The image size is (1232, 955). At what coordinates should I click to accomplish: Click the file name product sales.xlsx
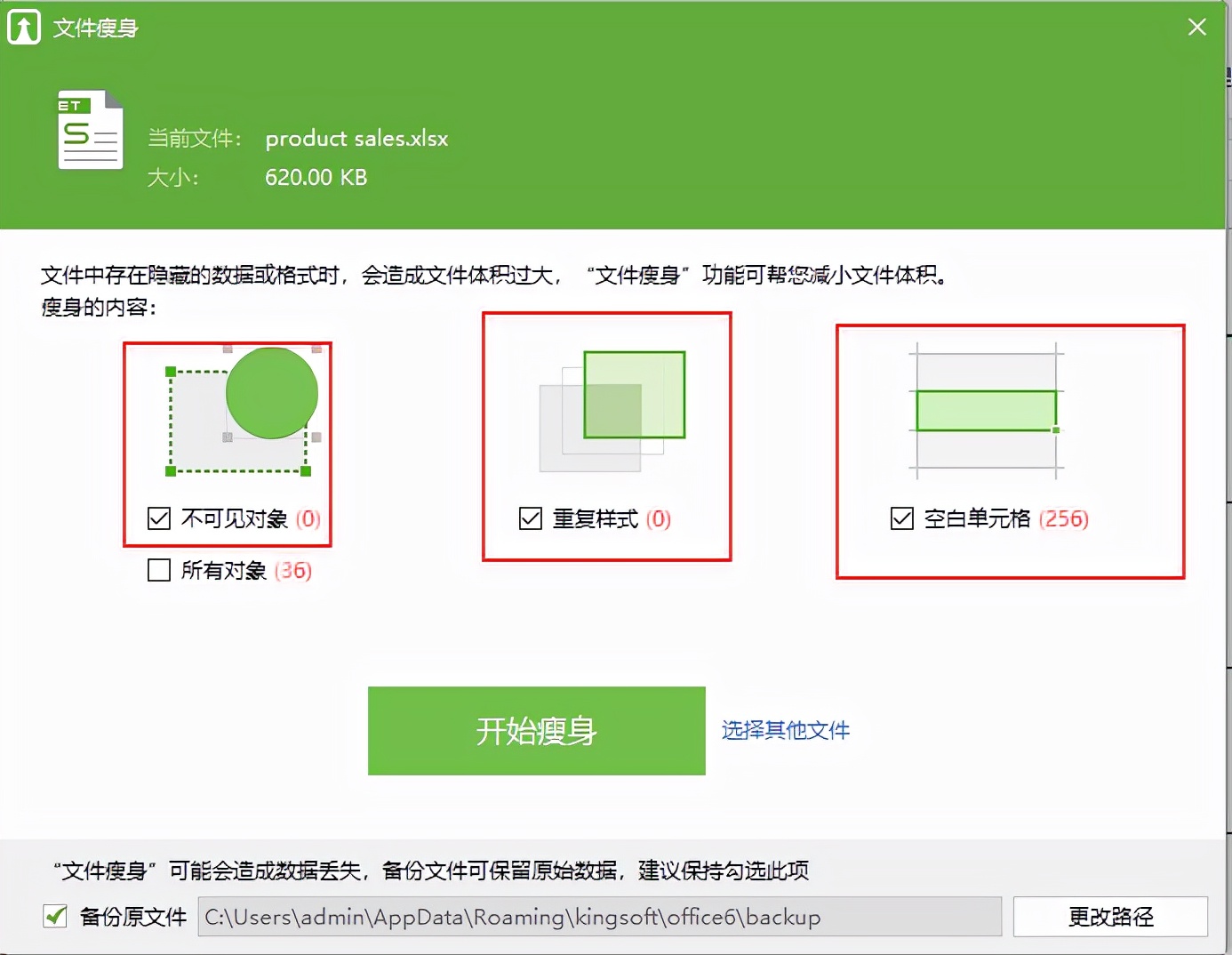point(356,138)
